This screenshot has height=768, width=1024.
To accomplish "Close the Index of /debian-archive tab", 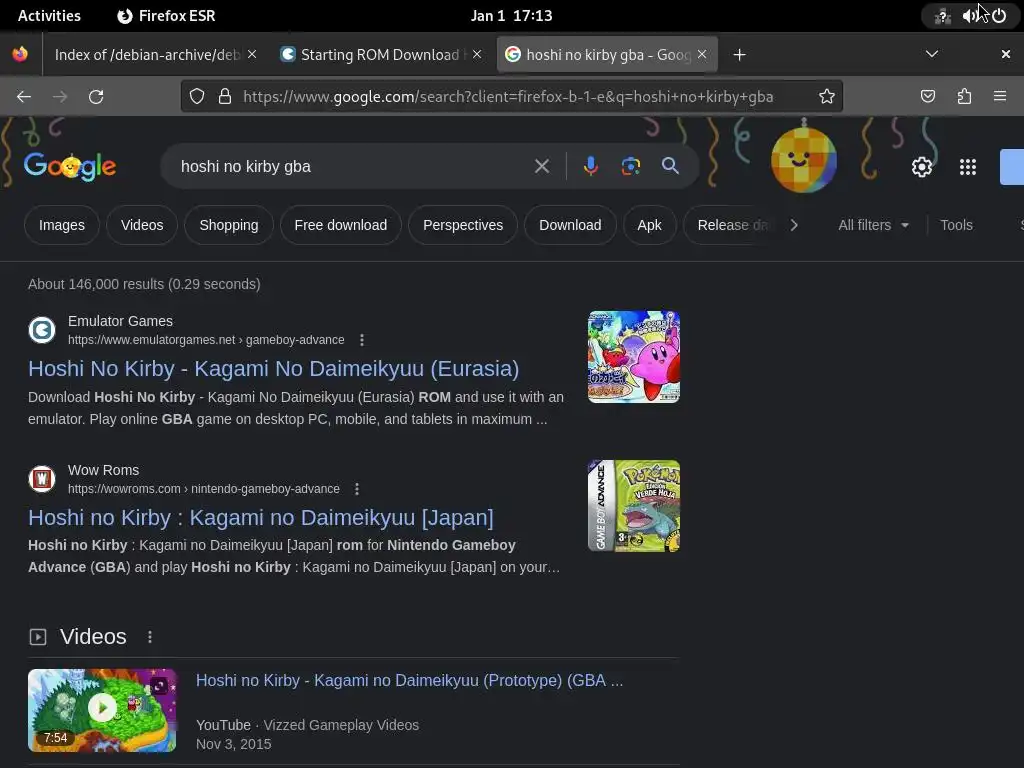I will (252, 54).
